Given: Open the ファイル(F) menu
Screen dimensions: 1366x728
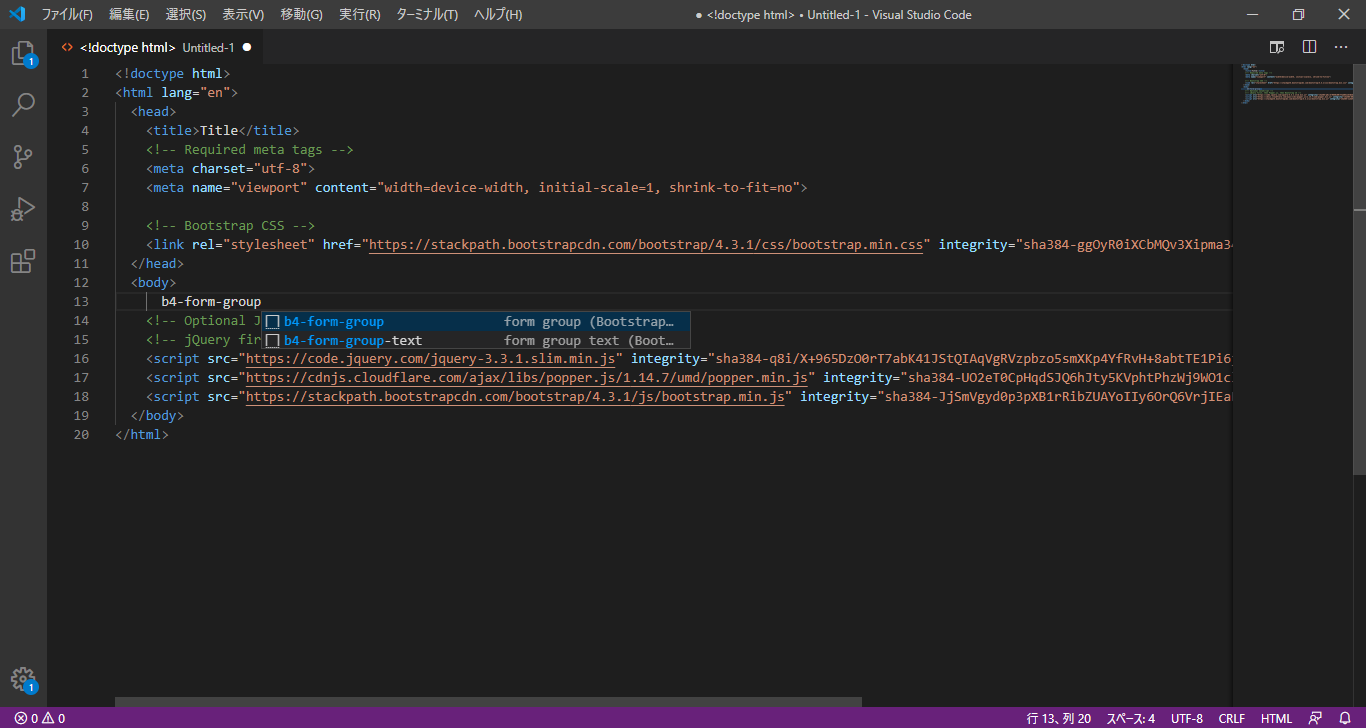Looking at the screenshot, I should click(x=67, y=14).
